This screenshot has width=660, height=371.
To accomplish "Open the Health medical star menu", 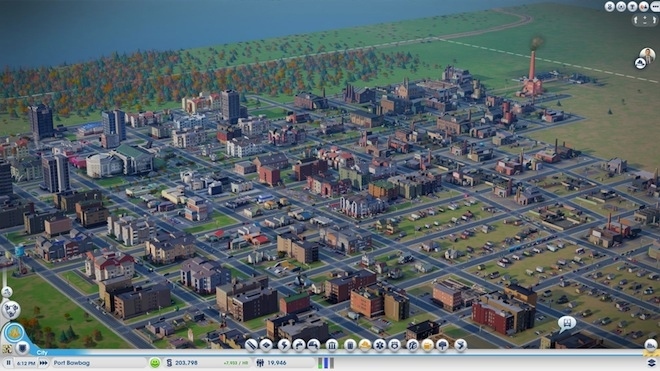I will coord(379,345).
